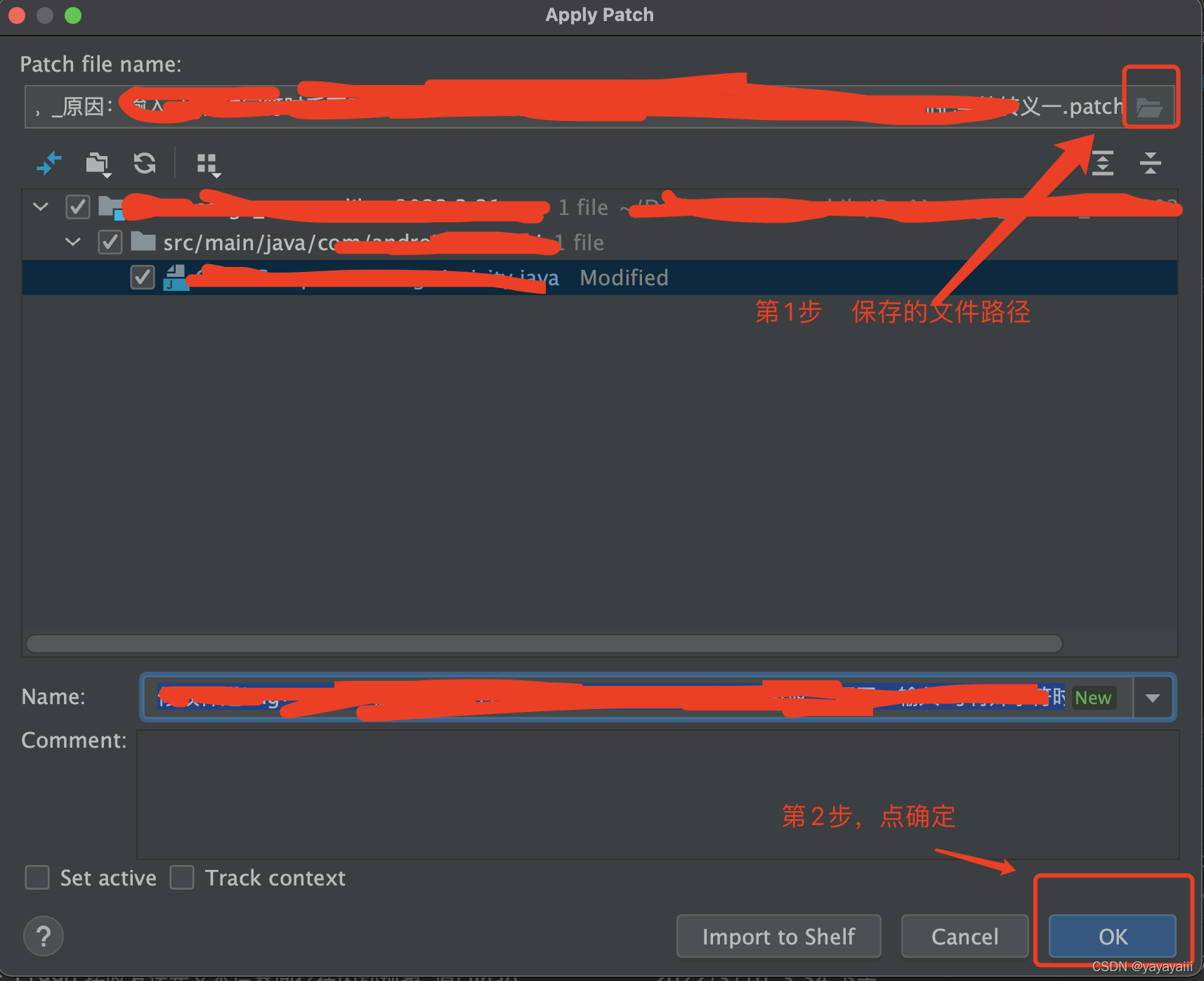Image resolution: width=1204 pixels, height=981 pixels.
Task: Click the Import to Shelf button
Action: (778, 937)
